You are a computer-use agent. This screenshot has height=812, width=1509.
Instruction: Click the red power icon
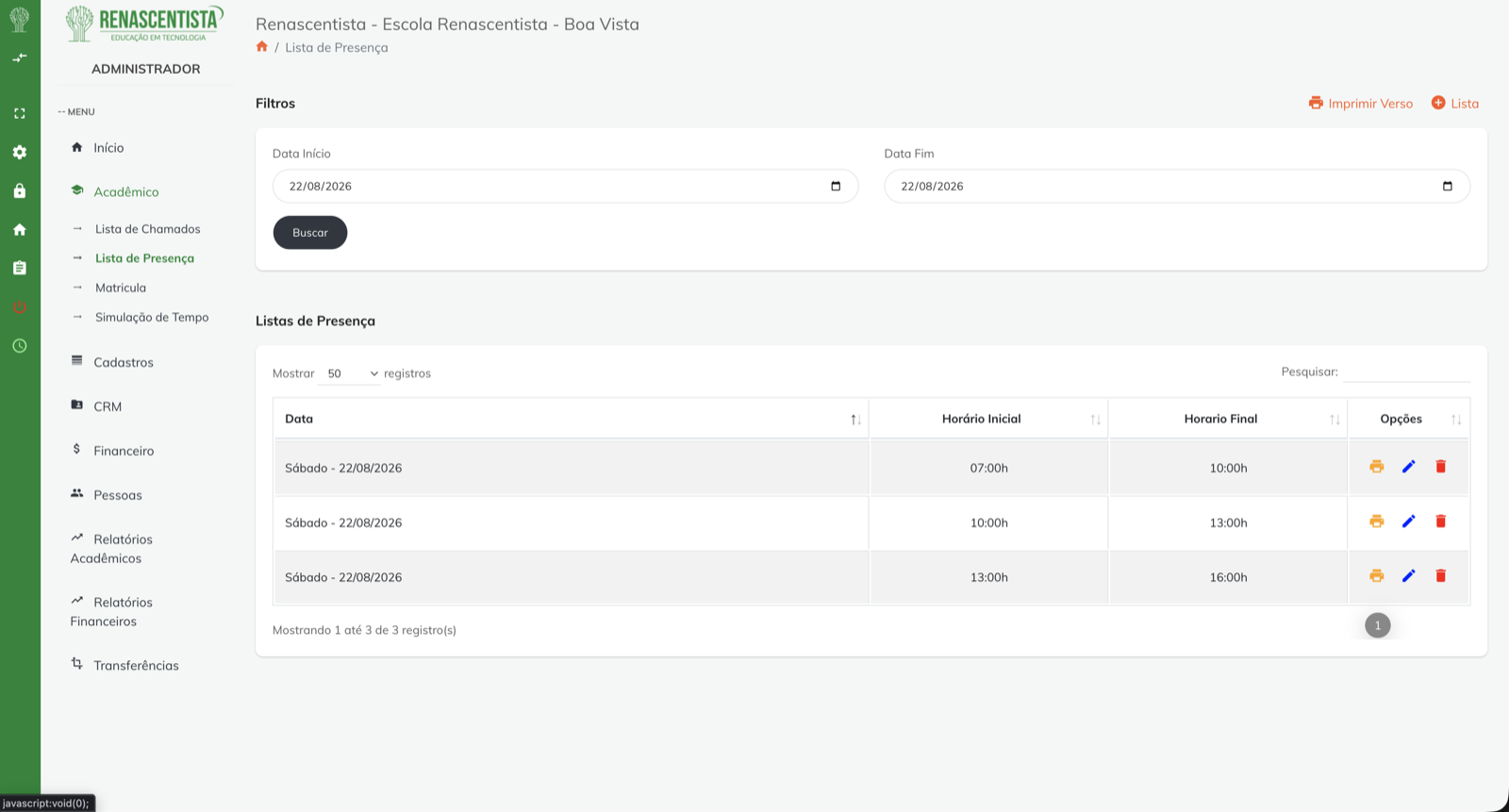click(x=20, y=307)
